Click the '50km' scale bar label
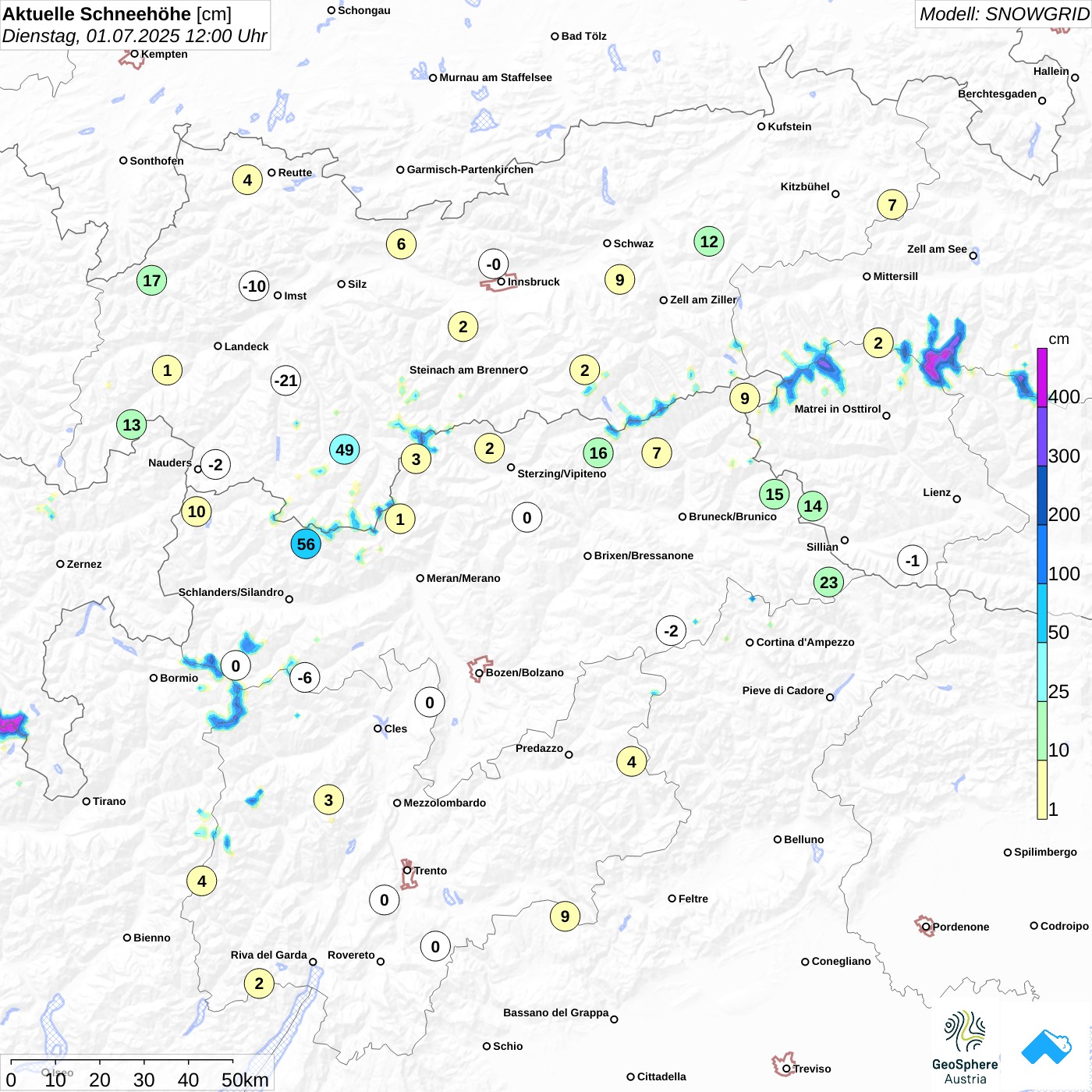Viewport: 1092px width, 1092px height. coord(245,1080)
